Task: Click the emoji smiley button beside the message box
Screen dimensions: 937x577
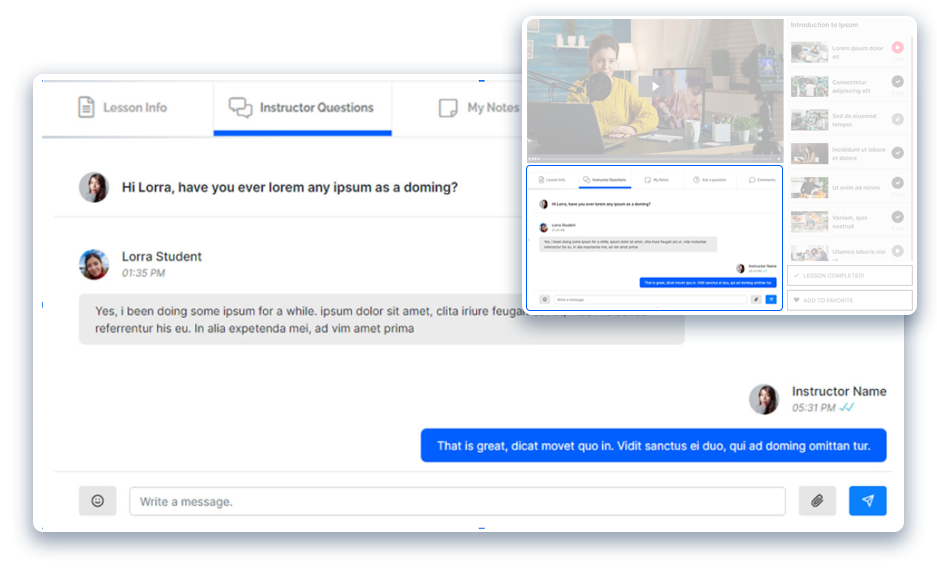Action: pyautogui.click(x=97, y=501)
